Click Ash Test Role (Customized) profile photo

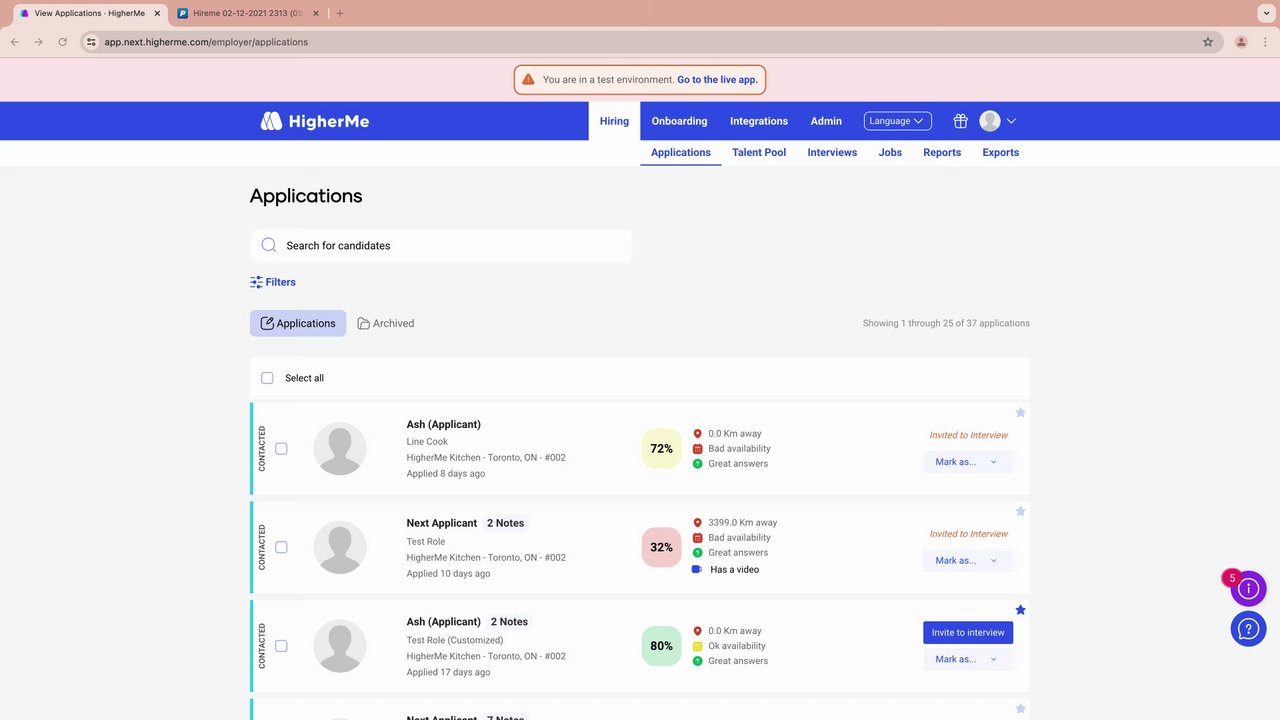coord(340,646)
